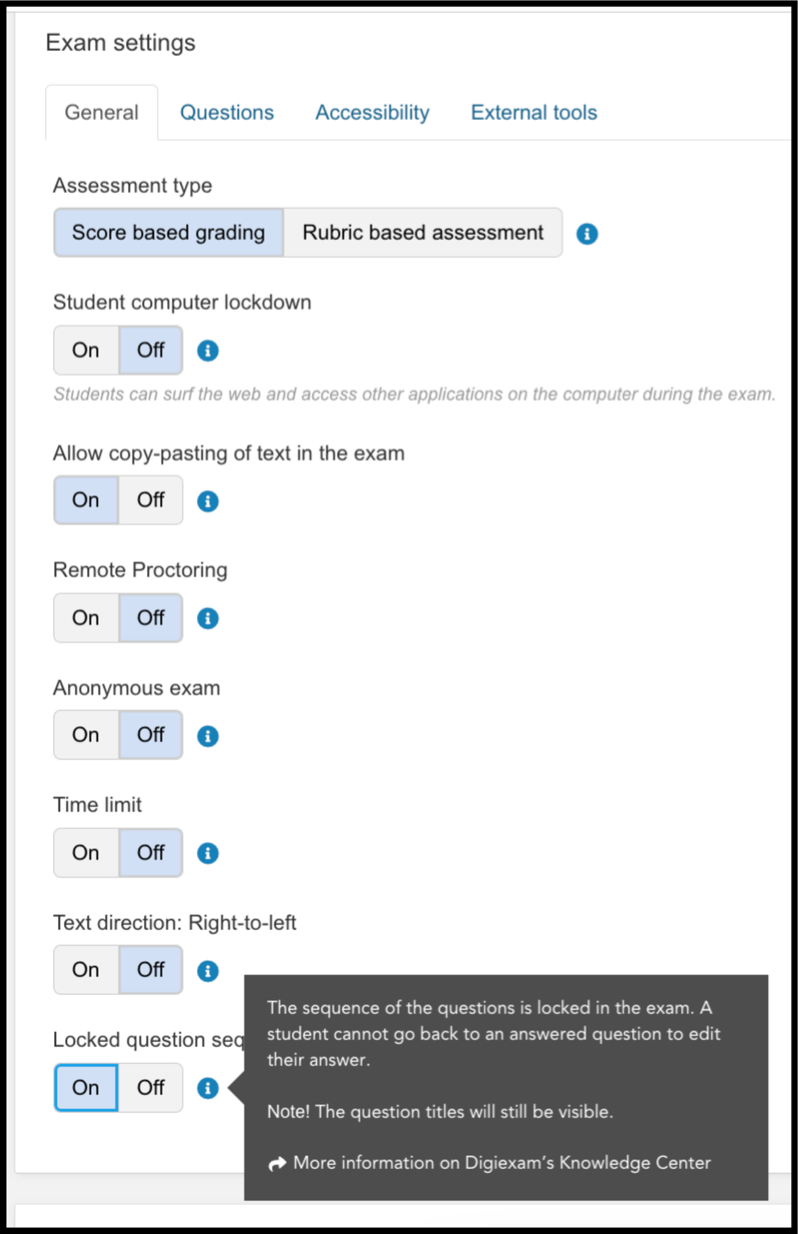Go to the External tools tab
Screen dimensions: 798x1234
point(534,113)
